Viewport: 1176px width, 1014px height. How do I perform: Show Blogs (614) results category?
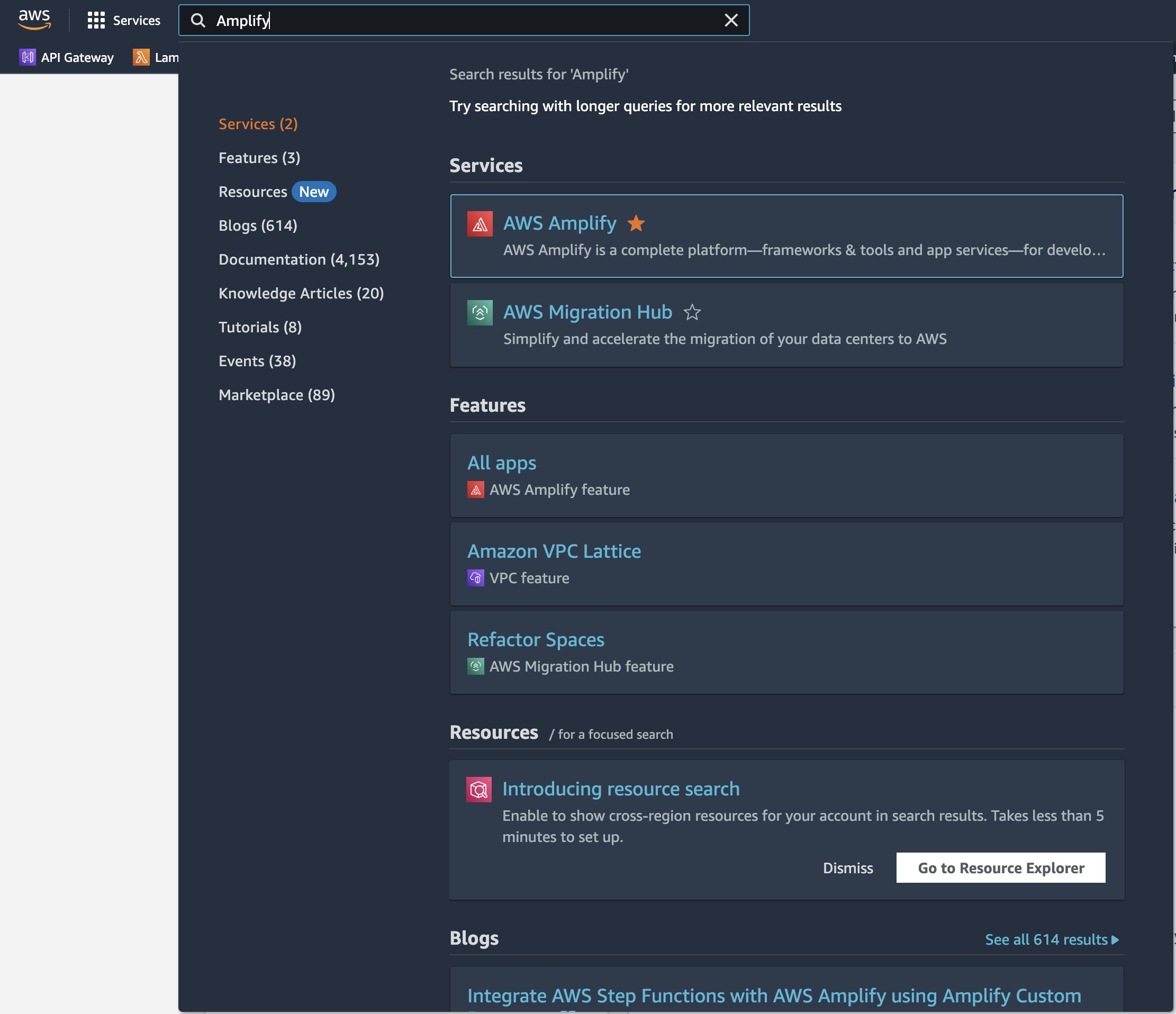click(258, 225)
